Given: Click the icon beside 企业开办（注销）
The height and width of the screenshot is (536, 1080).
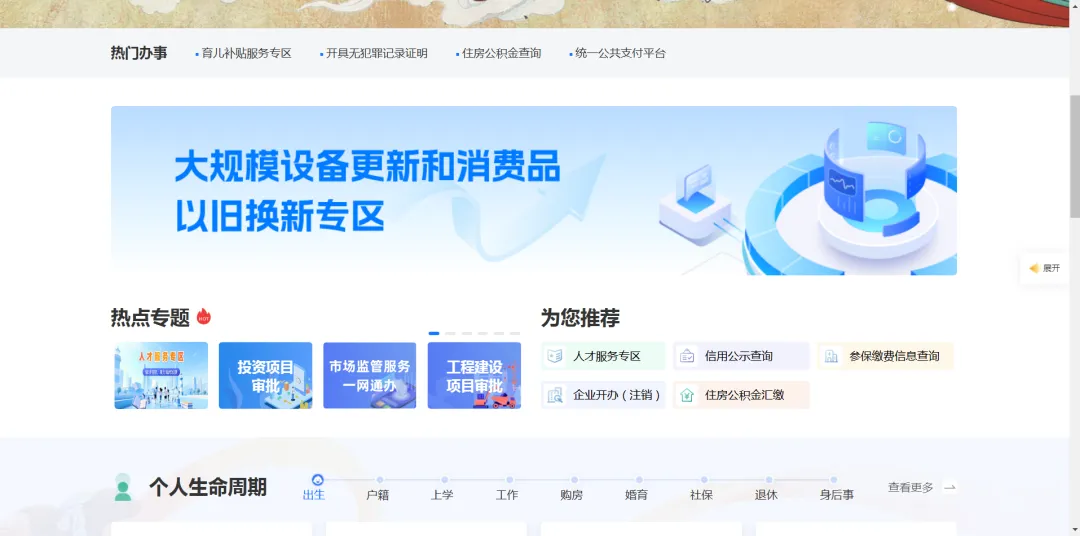Looking at the screenshot, I should pyautogui.click(x=554, y=395).
